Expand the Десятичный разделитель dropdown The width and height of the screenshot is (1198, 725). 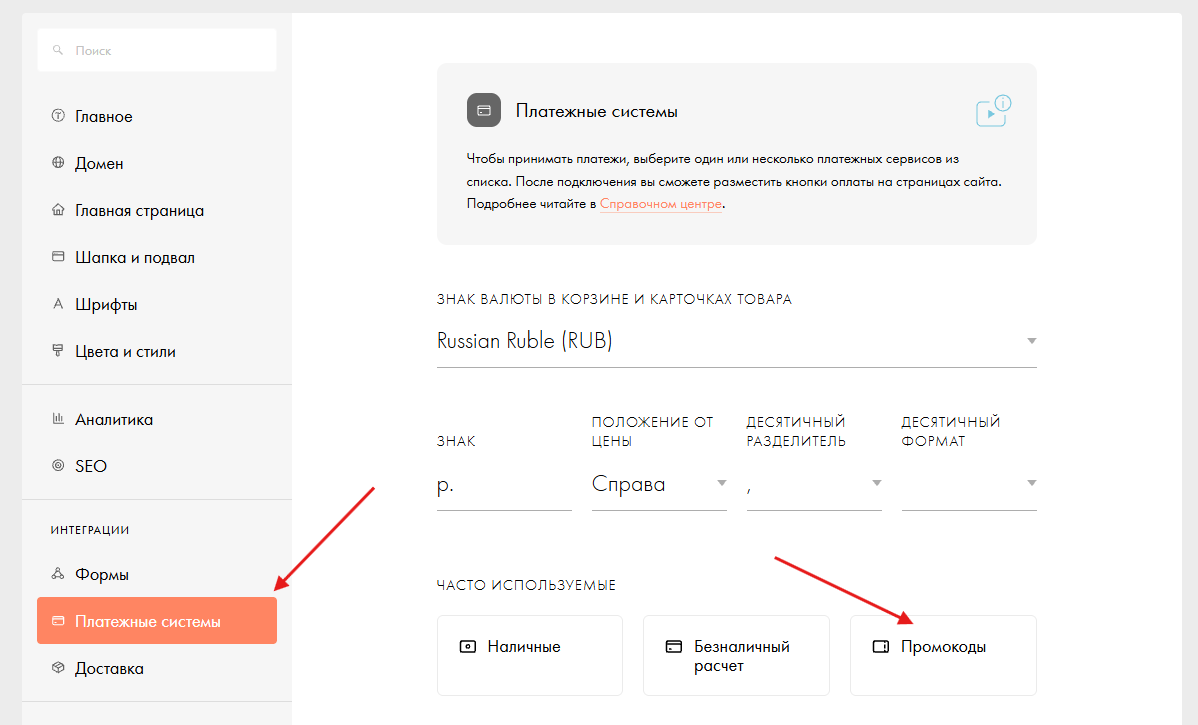tap(814, 484)
